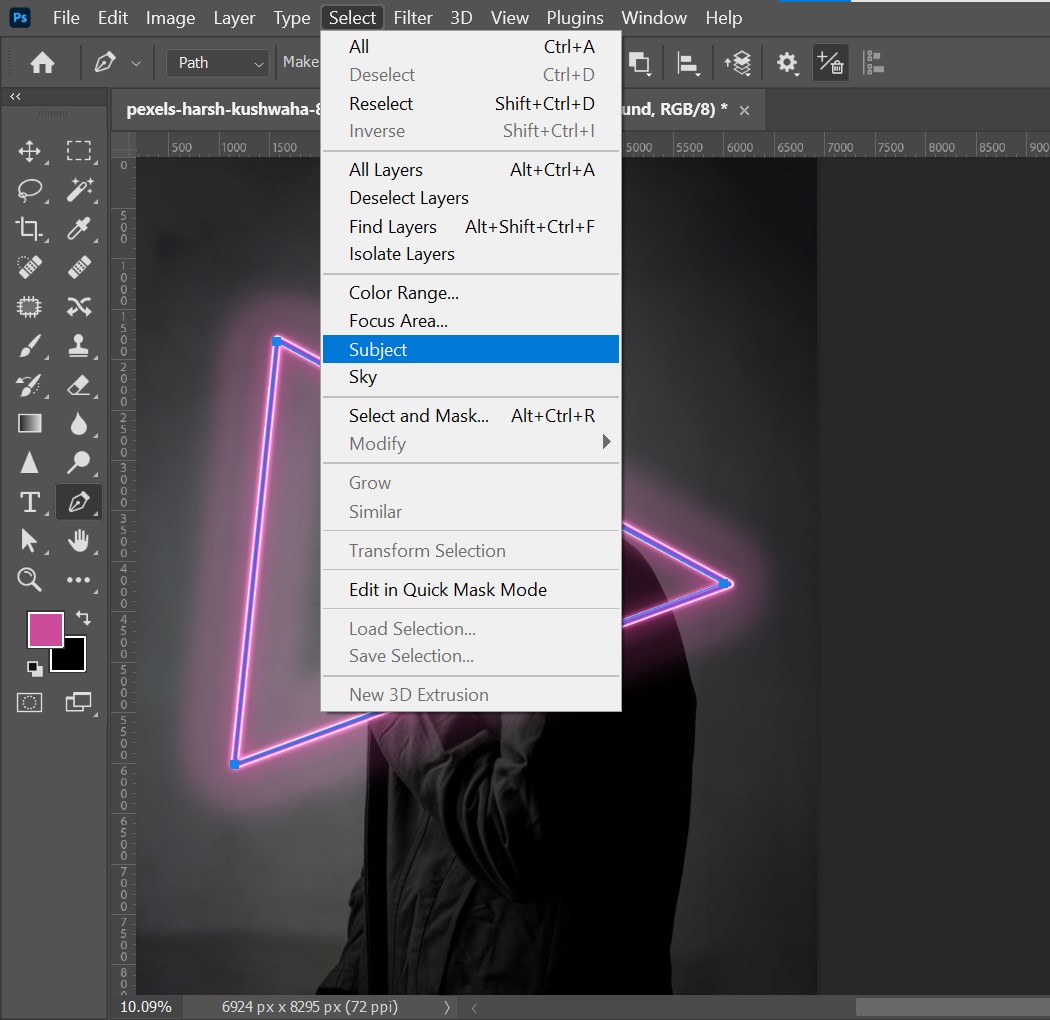Click the Align Edges icon

[874, 63]
